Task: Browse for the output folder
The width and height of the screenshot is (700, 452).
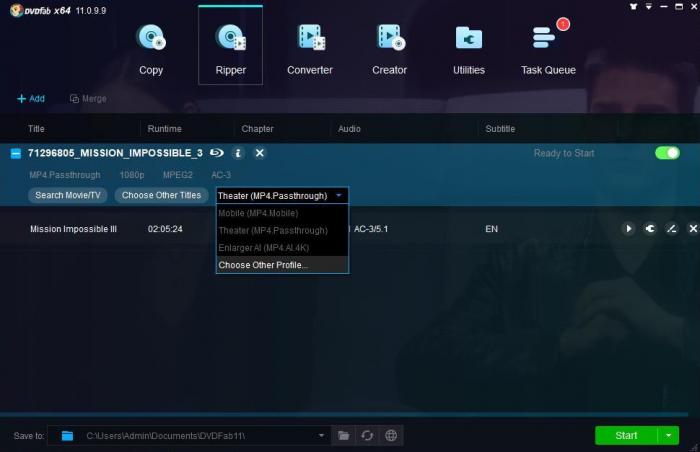Action: pos(343,435)
